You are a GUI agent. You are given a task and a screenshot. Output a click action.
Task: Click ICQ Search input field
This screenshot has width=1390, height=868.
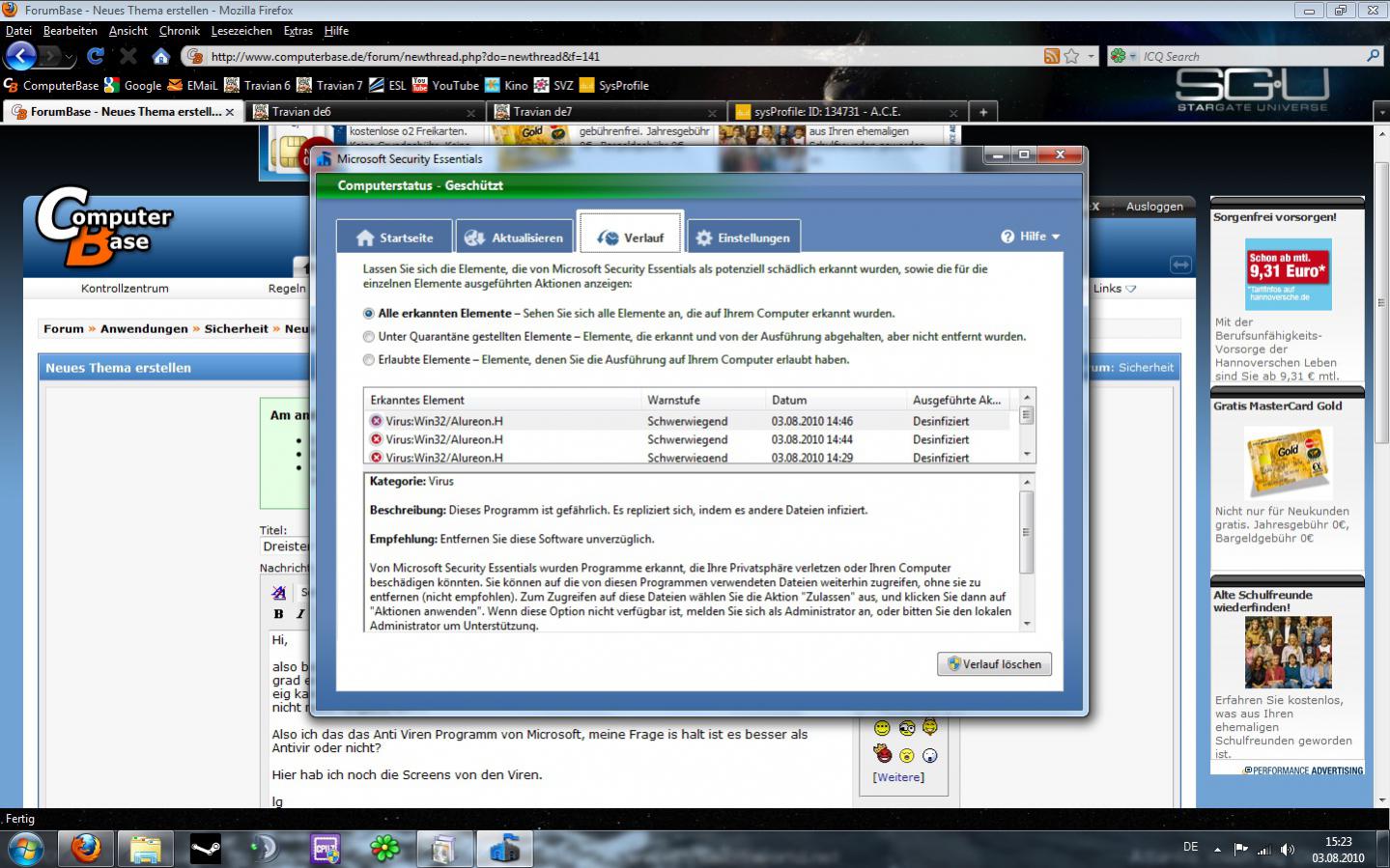coord(1251,56)
